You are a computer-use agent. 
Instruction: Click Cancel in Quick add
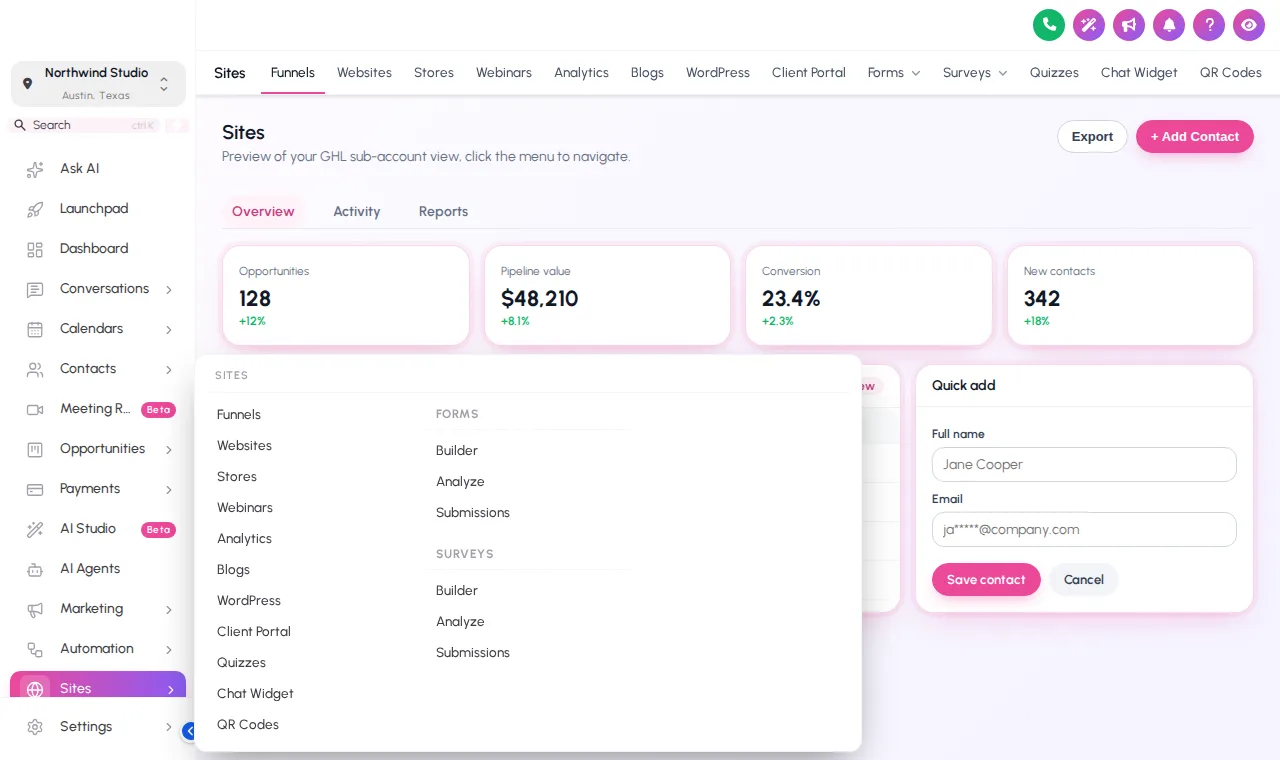(x=1084, y=580)
